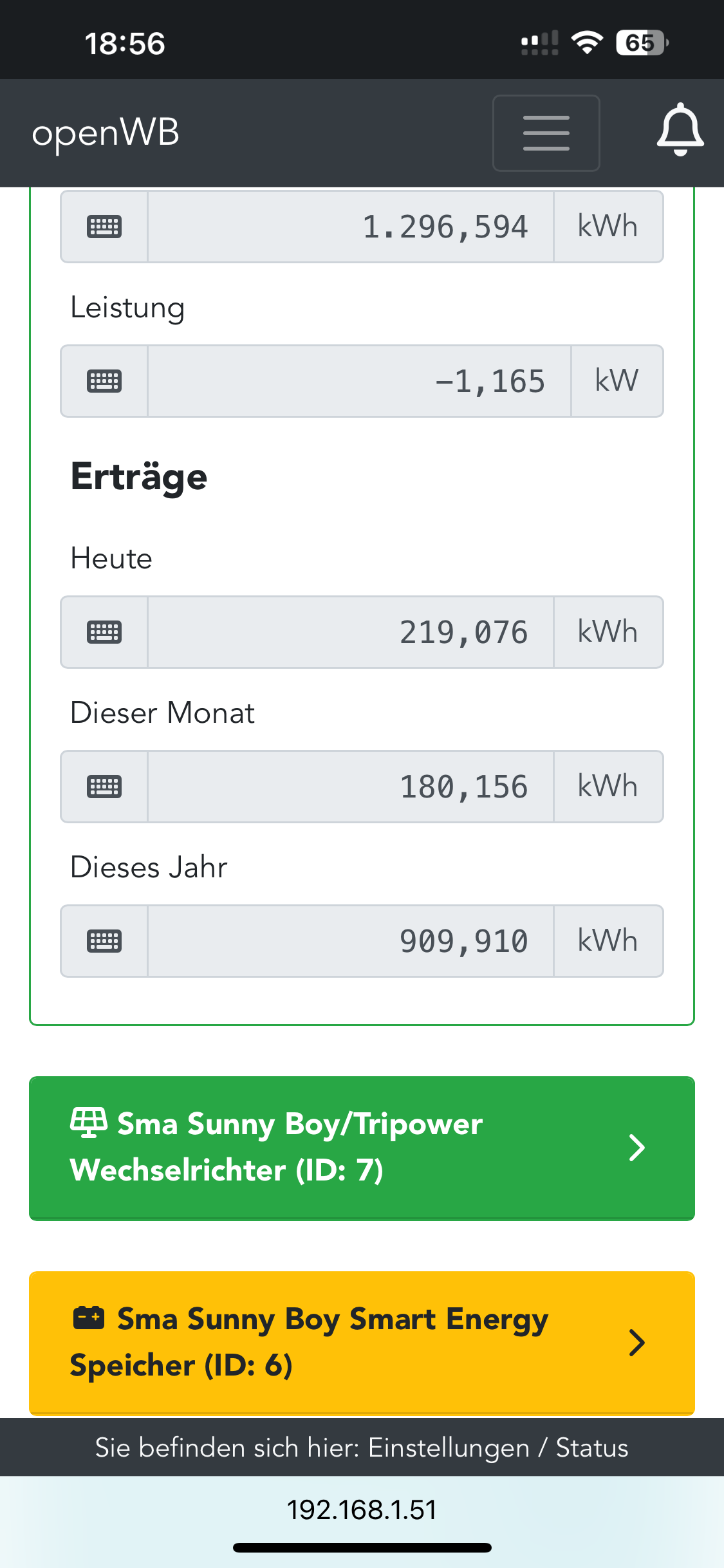
Task: Select the Heute value 219,076 field
Action: [351, 632]
